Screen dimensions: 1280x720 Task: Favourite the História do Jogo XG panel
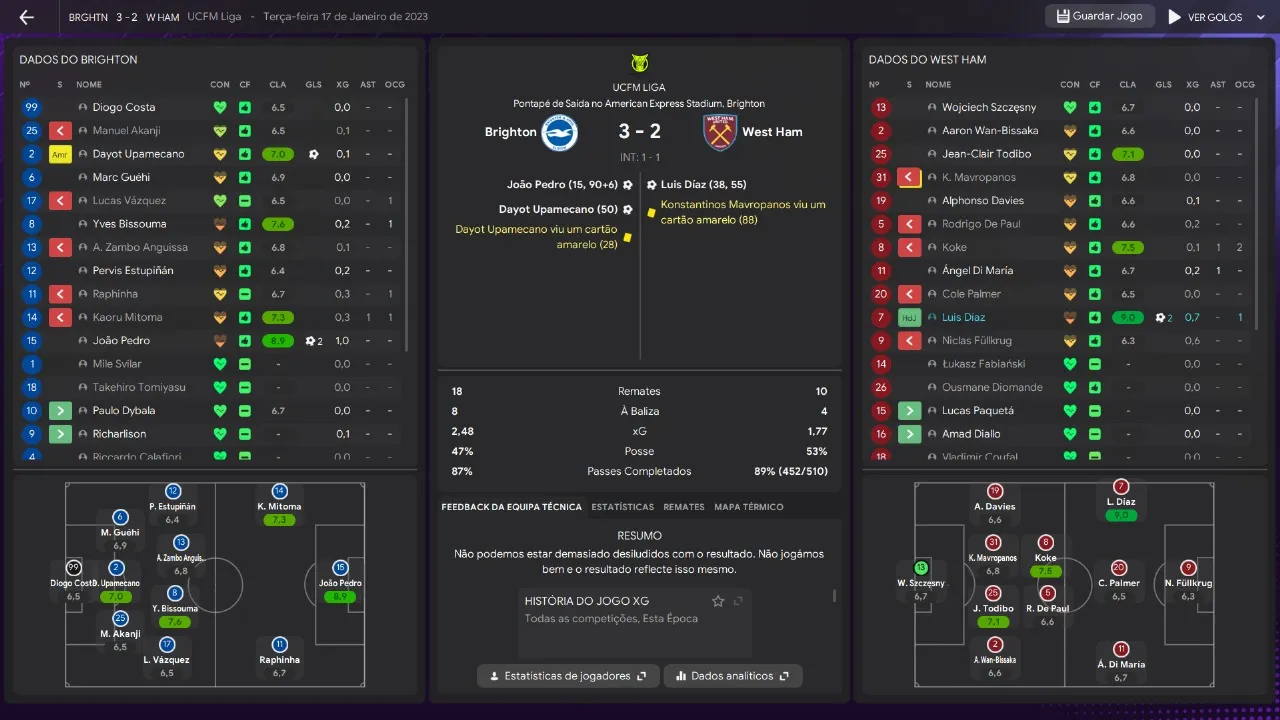point(718,601)
